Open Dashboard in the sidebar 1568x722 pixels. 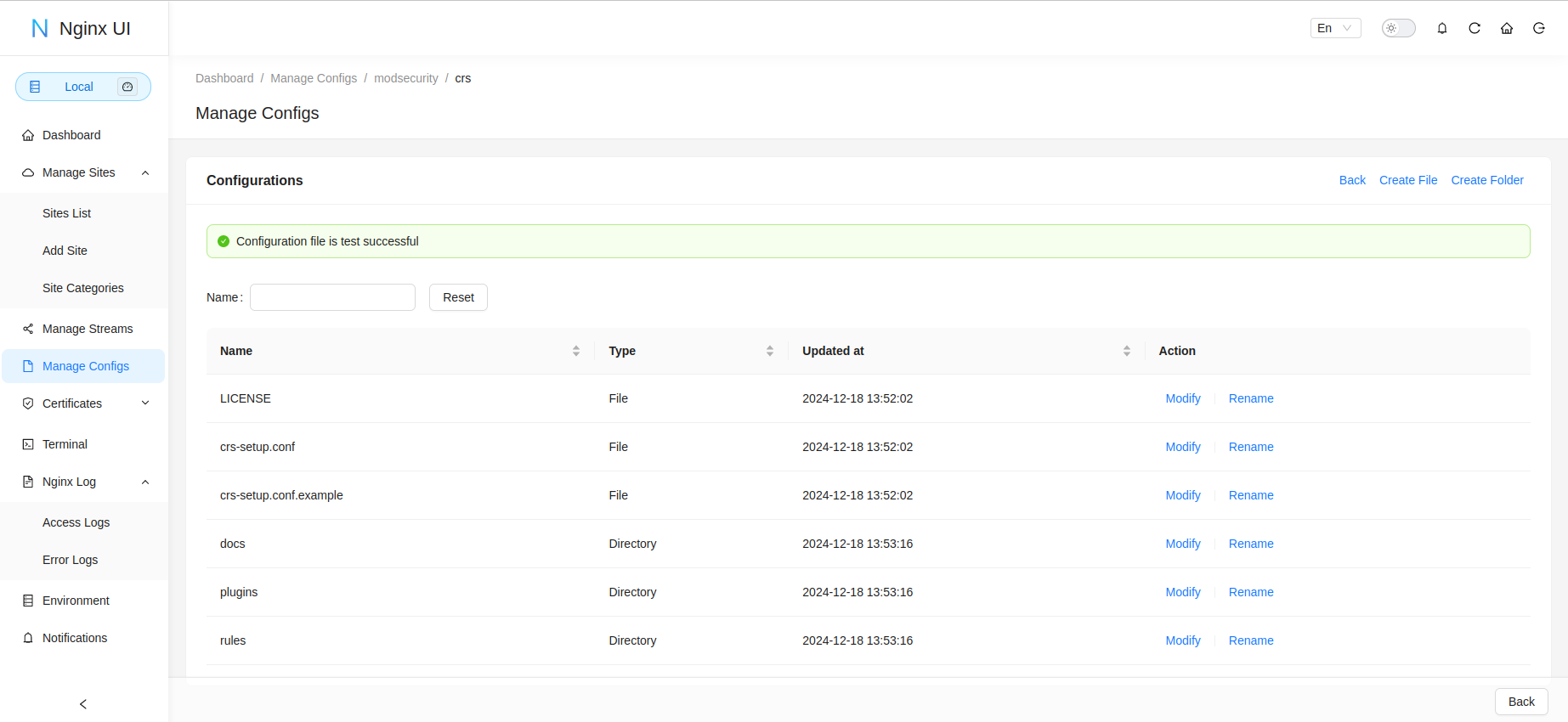pyautogui.click(x=83, y=135)
